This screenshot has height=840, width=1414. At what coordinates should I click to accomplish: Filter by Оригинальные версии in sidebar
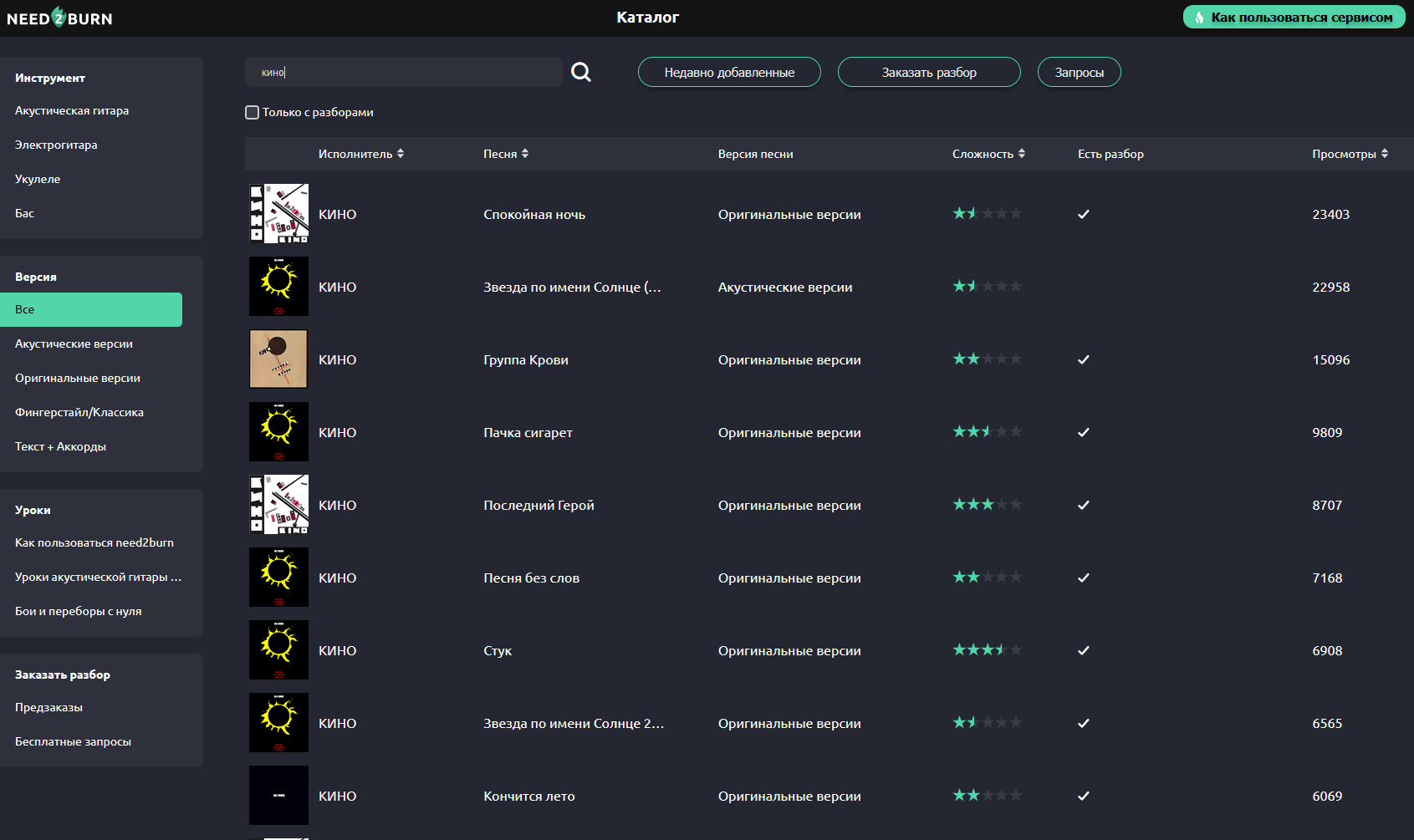coord(78,378)
